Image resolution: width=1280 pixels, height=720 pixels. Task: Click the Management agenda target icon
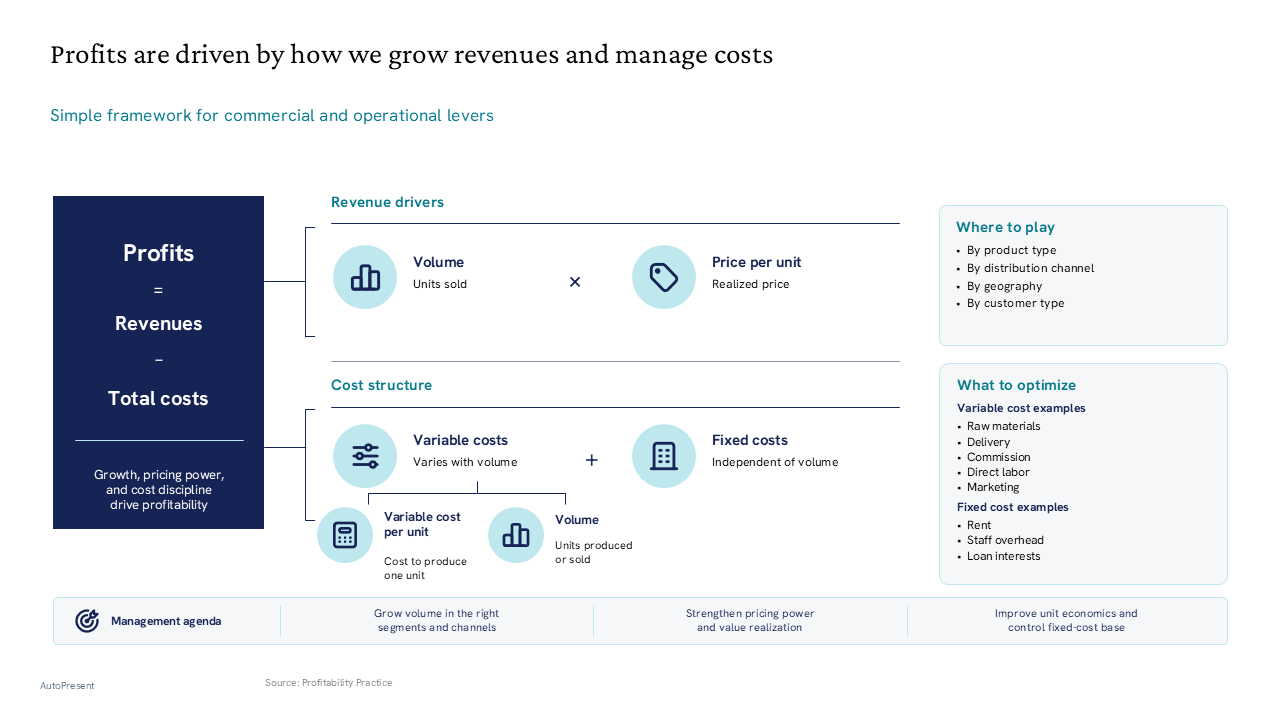[87, 621]
